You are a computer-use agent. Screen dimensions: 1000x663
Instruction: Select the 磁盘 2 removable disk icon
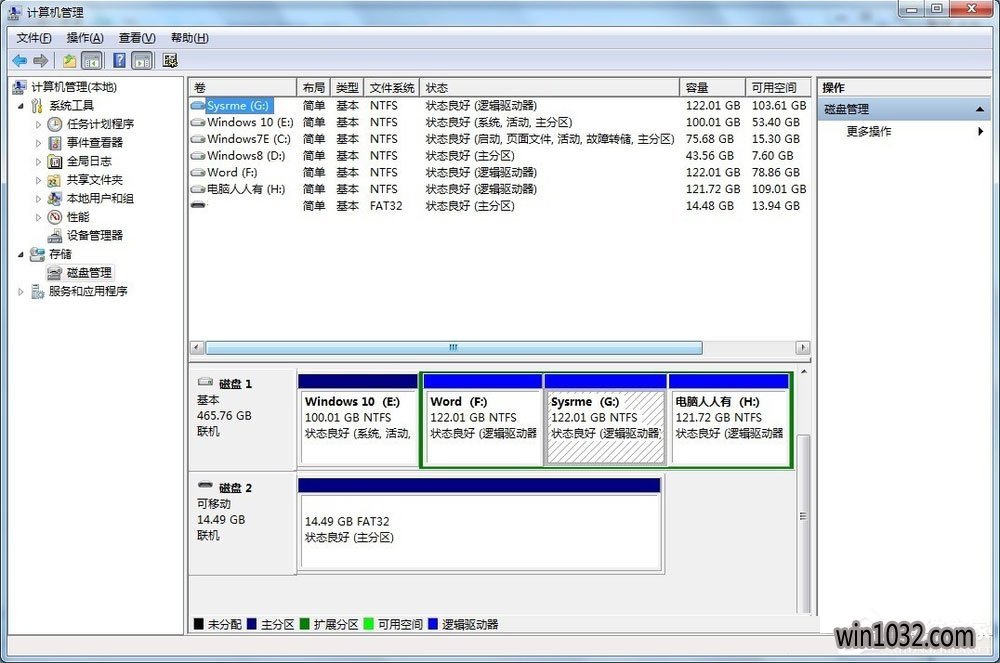pyautogui.click(x=205, y=487)
